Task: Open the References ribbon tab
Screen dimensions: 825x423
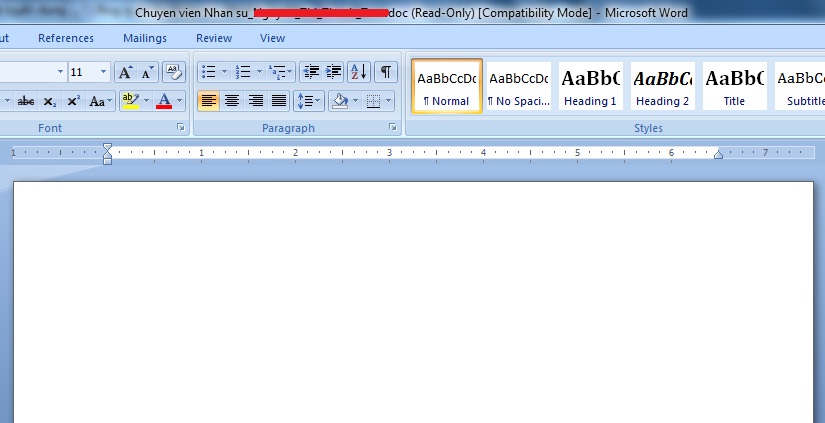Action: tap(66, 38)
